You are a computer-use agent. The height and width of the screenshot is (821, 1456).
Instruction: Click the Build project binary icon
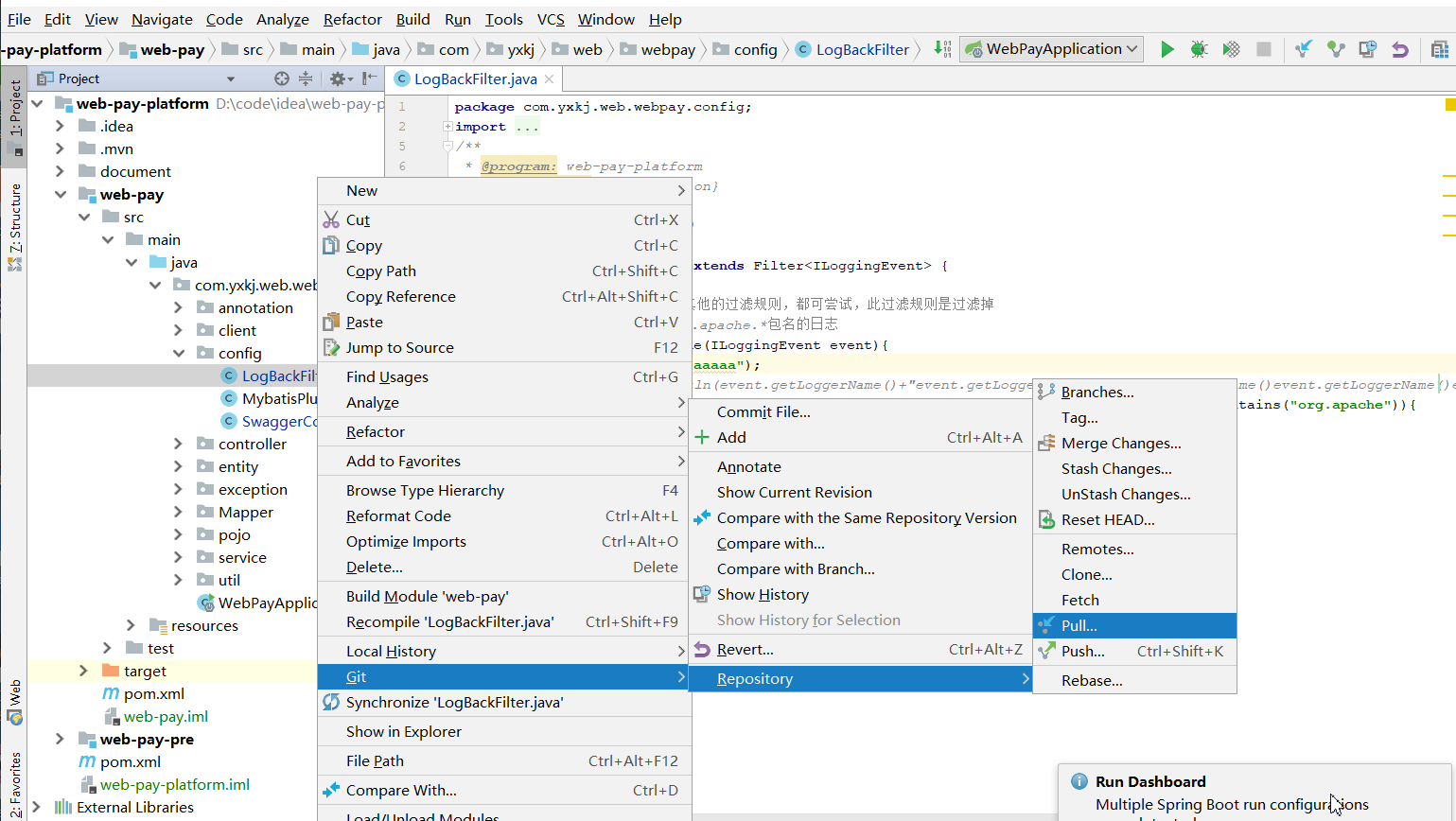point(942,49)
